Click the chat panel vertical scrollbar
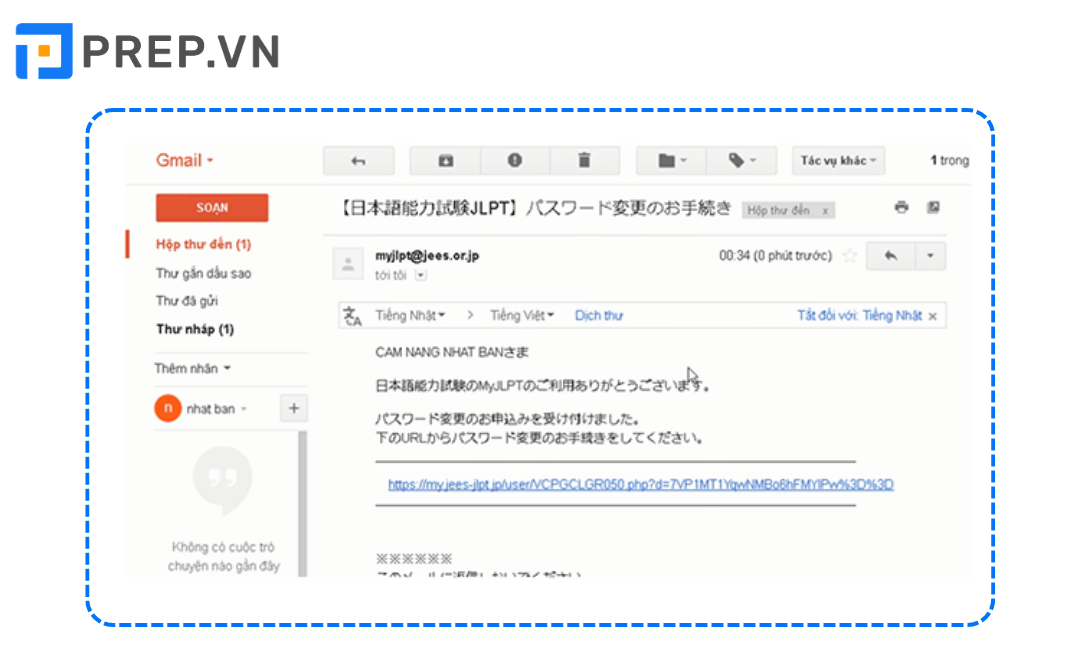The width and height of the screenshot is (1080, 660). point(302,503)
